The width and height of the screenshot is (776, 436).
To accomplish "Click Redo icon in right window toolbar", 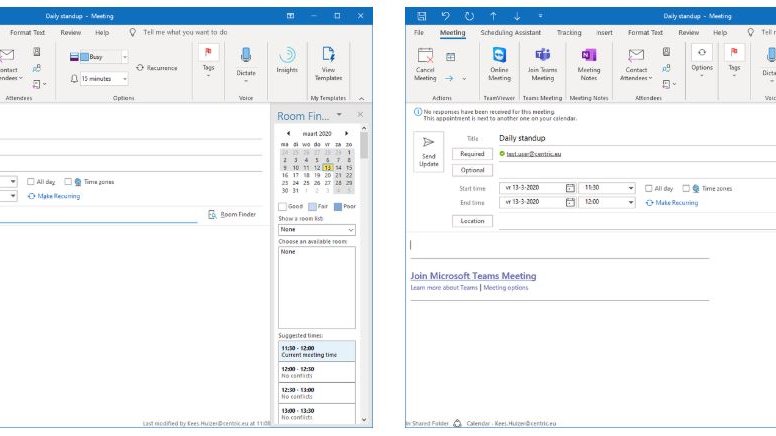I will (x=469, y=16).
